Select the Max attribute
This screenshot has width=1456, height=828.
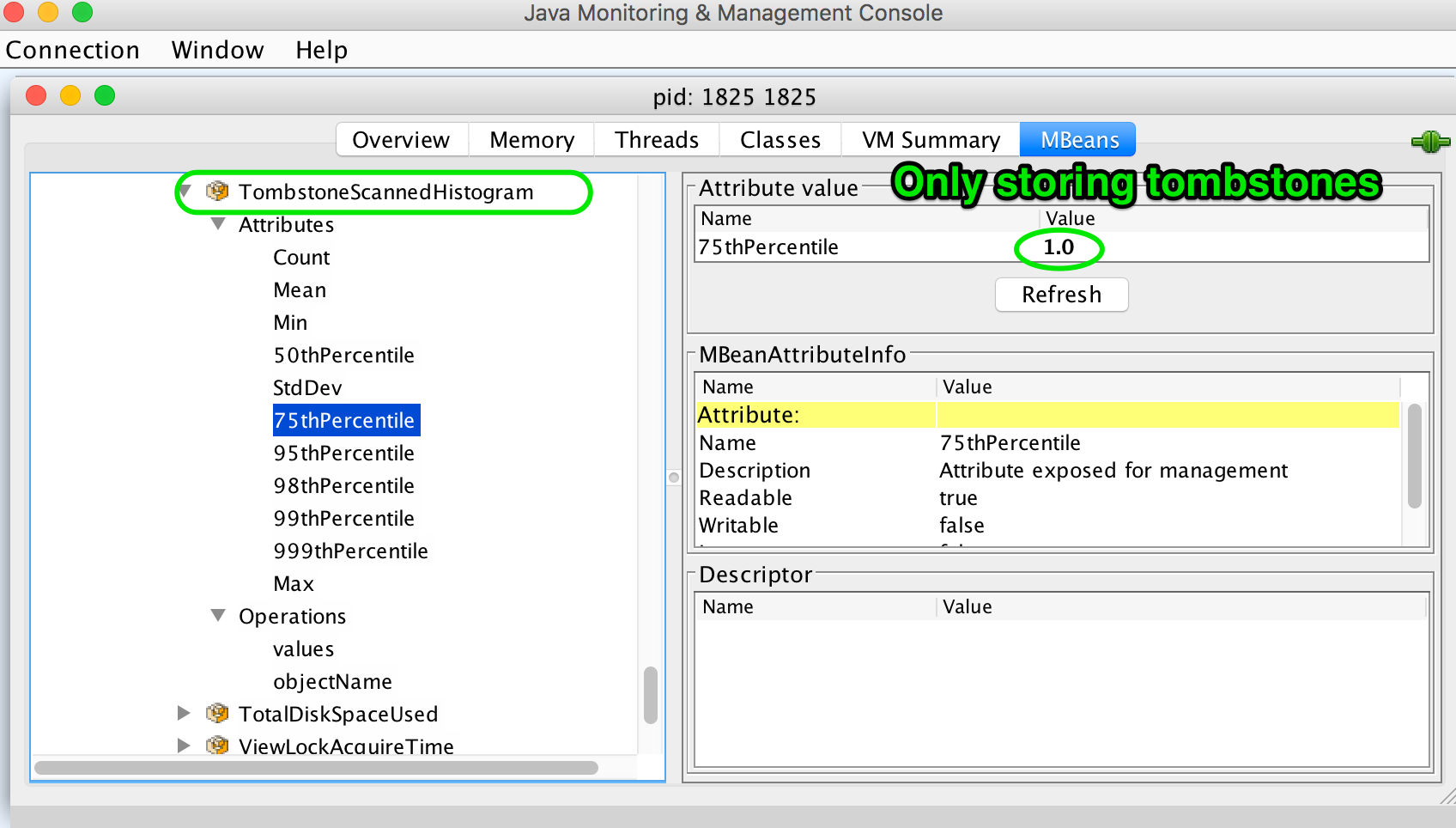[294, 583]
